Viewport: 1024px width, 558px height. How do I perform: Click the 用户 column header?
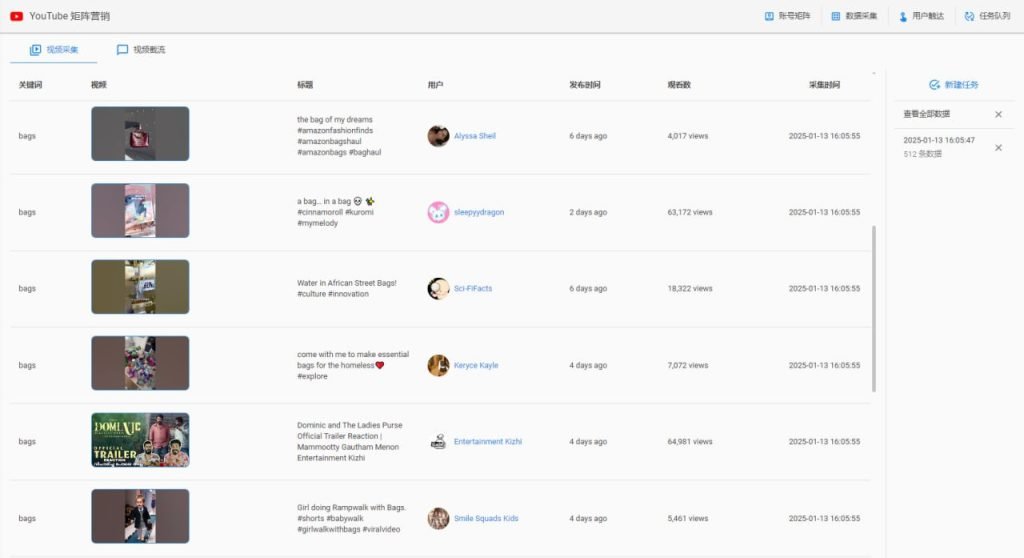coord(435,85)
